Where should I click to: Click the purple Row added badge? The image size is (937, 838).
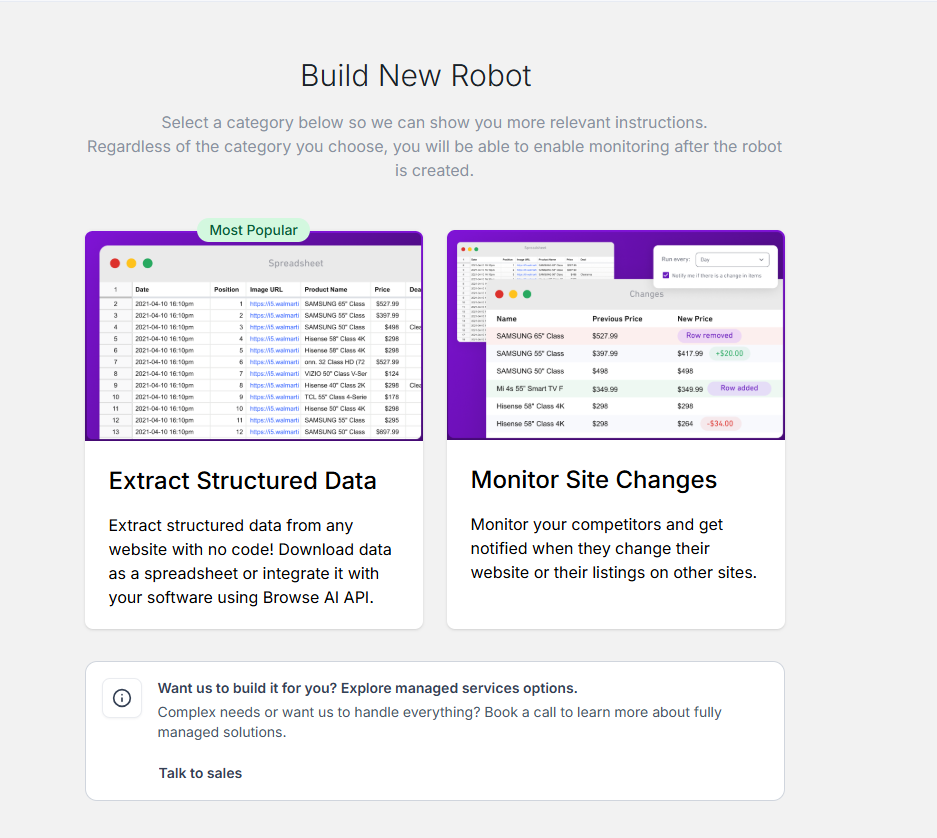coord(739,388)
